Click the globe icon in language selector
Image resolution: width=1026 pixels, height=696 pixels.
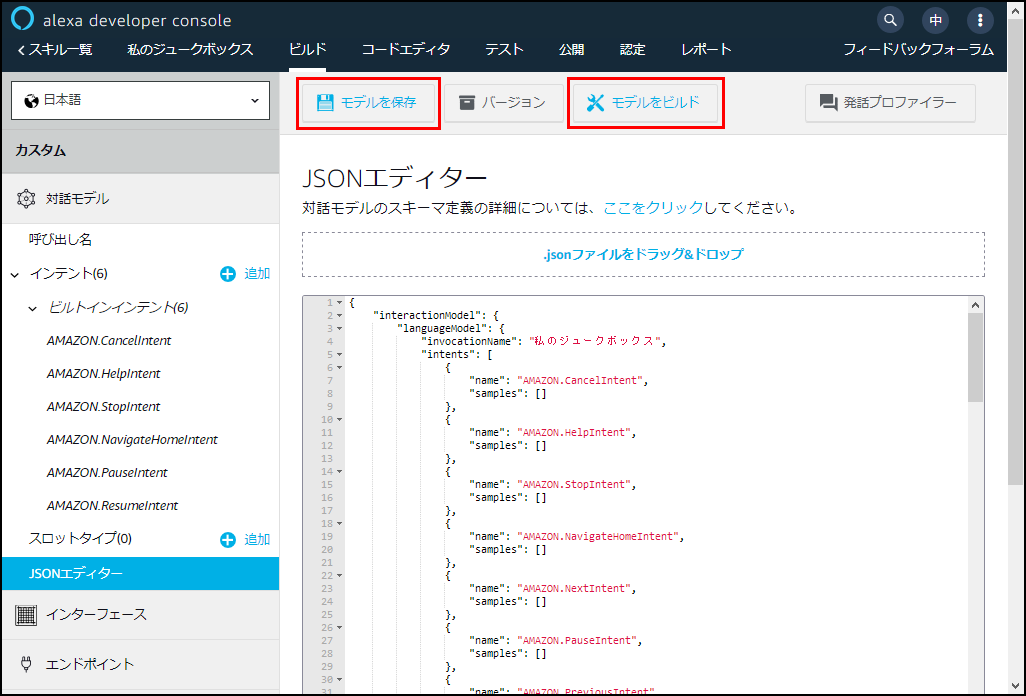click(x=31, y=101)
